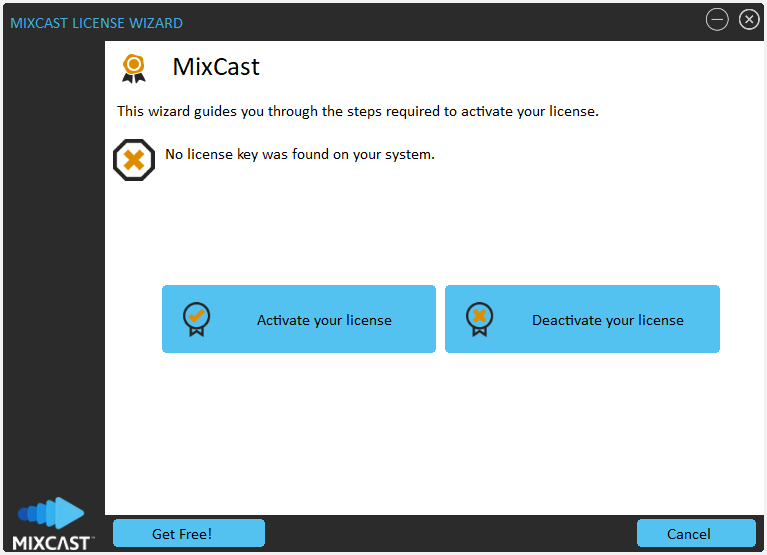Screen dimensions: 767x555
Task: Click the MIXCAST wordmark under the logo
Action: click(52, 543)
